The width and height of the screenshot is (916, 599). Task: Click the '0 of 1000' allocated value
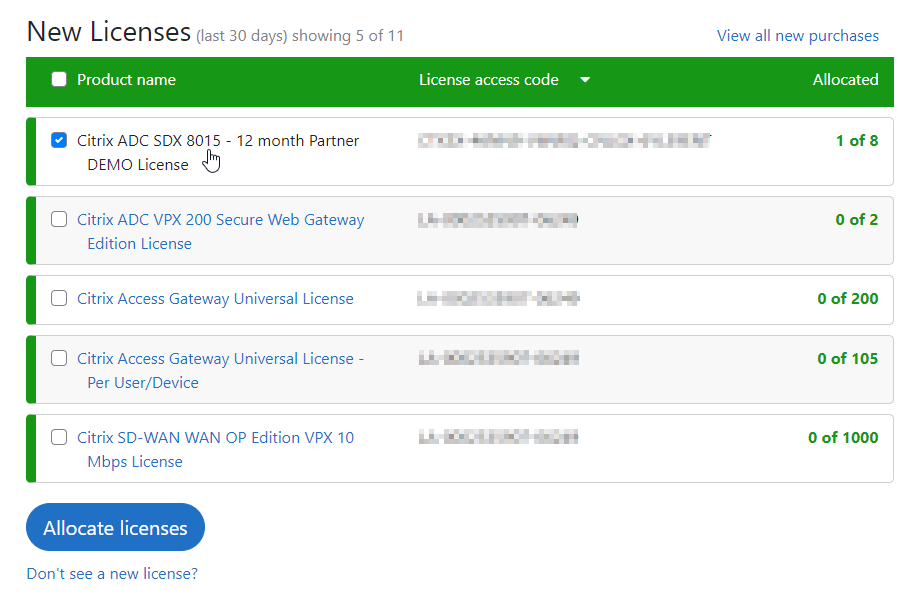[x=843, y=437]
